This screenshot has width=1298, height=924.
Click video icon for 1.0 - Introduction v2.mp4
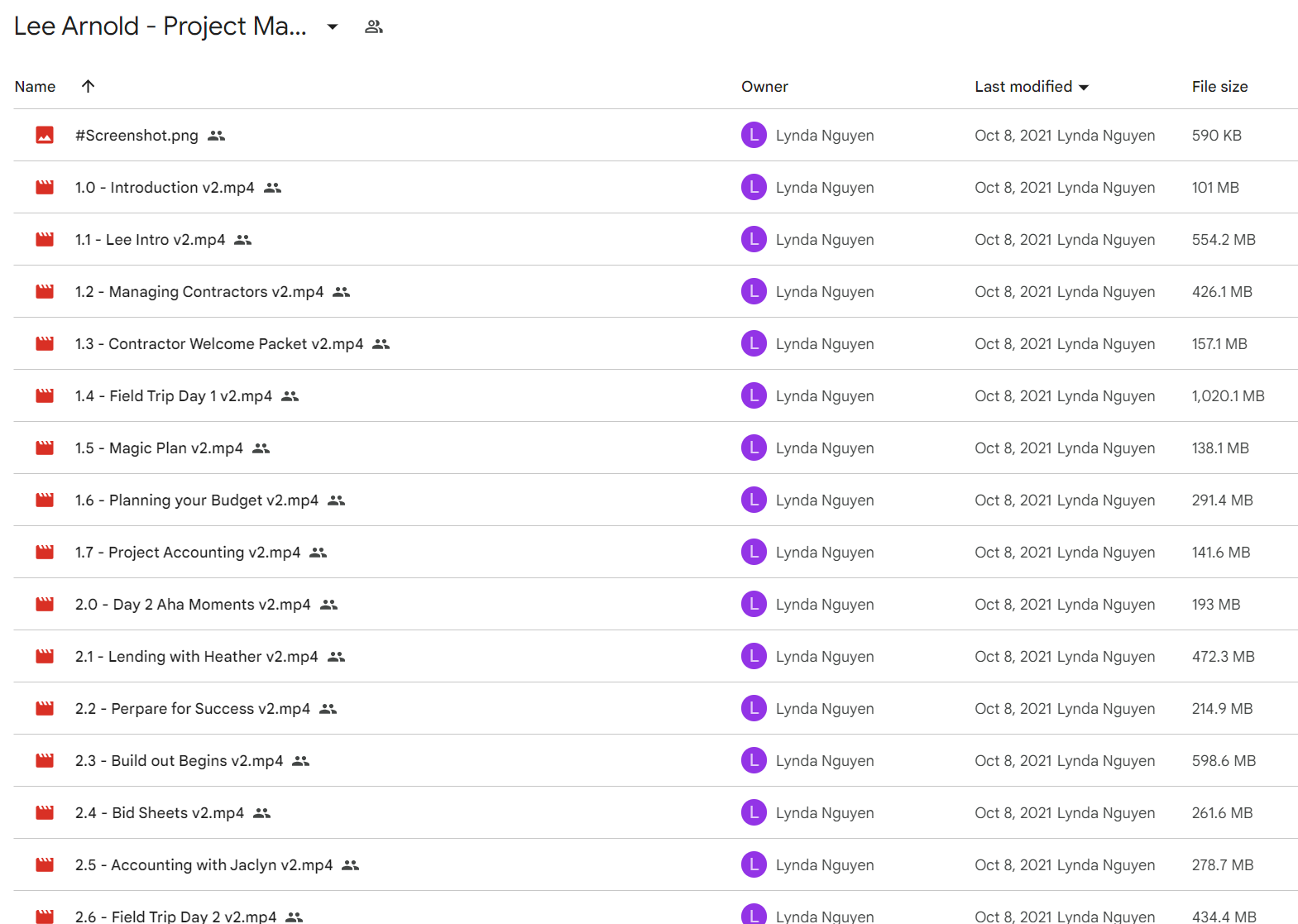click(45, 187)
